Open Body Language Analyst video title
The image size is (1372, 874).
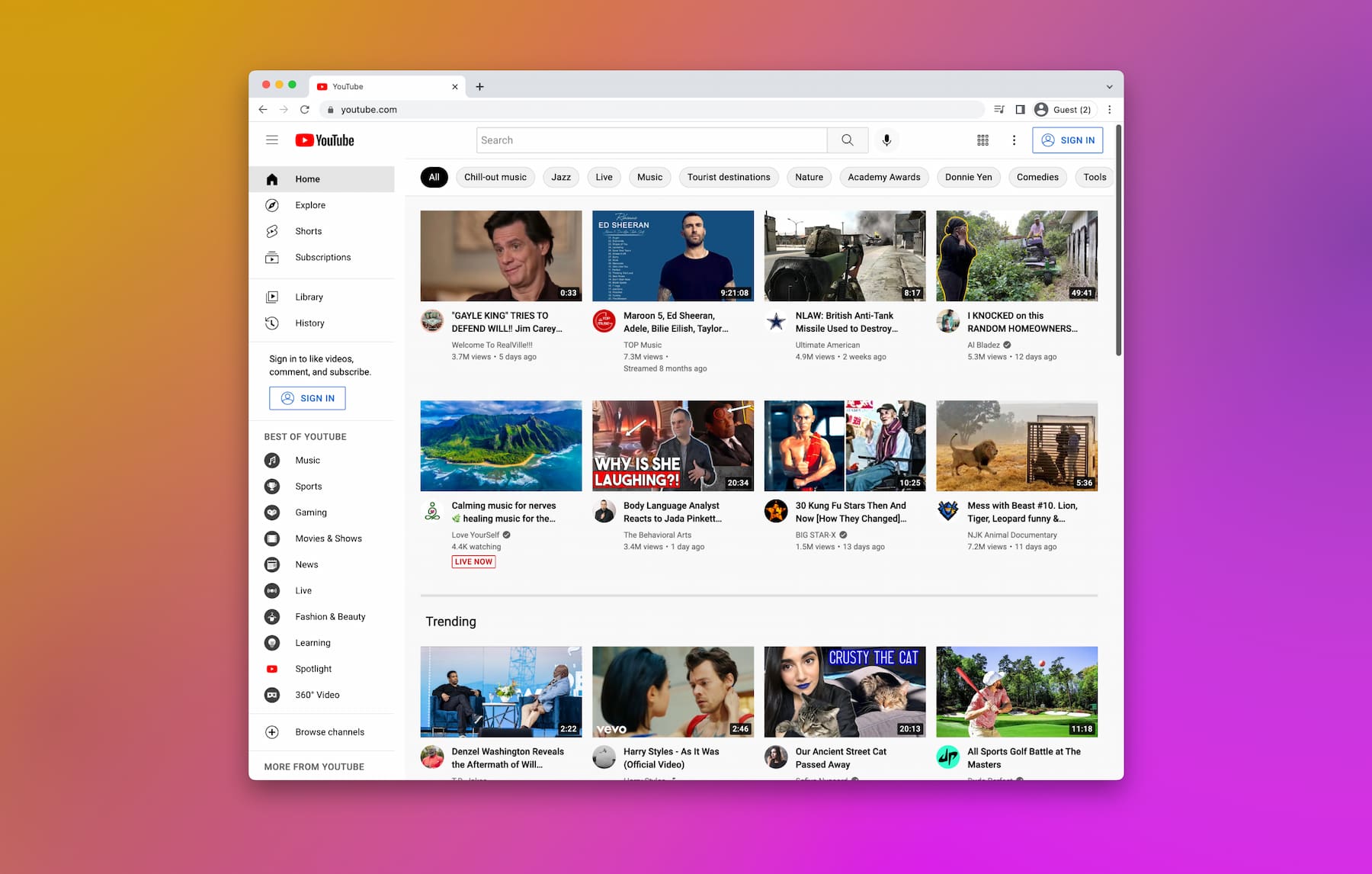click(672, 512)
